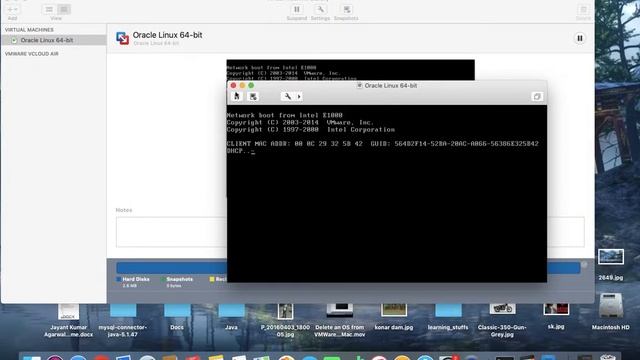This screenshot has width=640, height=360.
Task: Click the VIRTUAL MACHINES sidebar header
Action: coord(29,30)
